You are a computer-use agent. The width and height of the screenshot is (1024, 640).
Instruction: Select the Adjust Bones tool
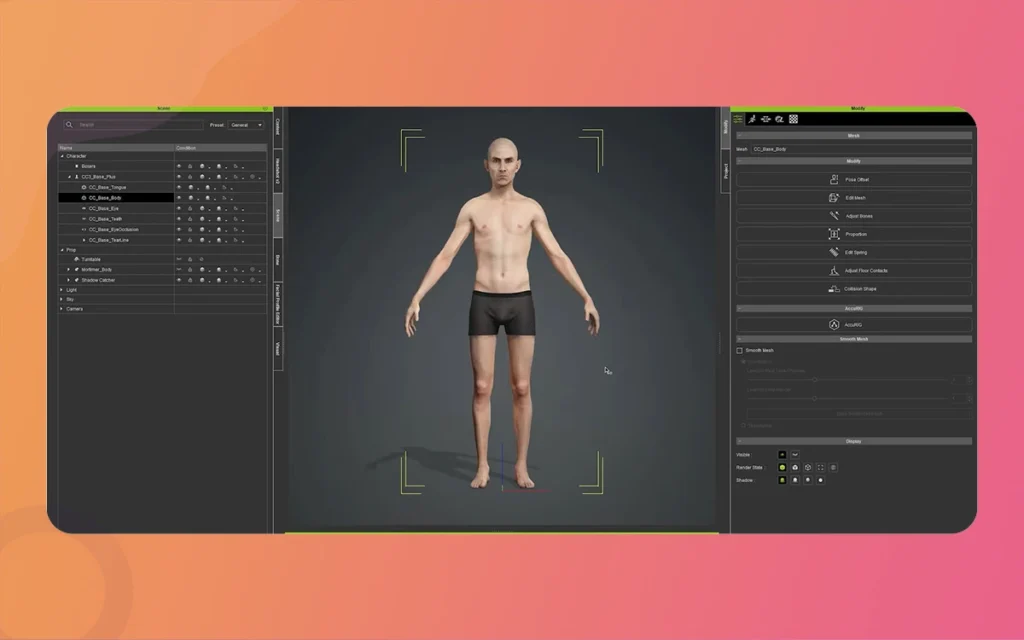pos(854,216)
